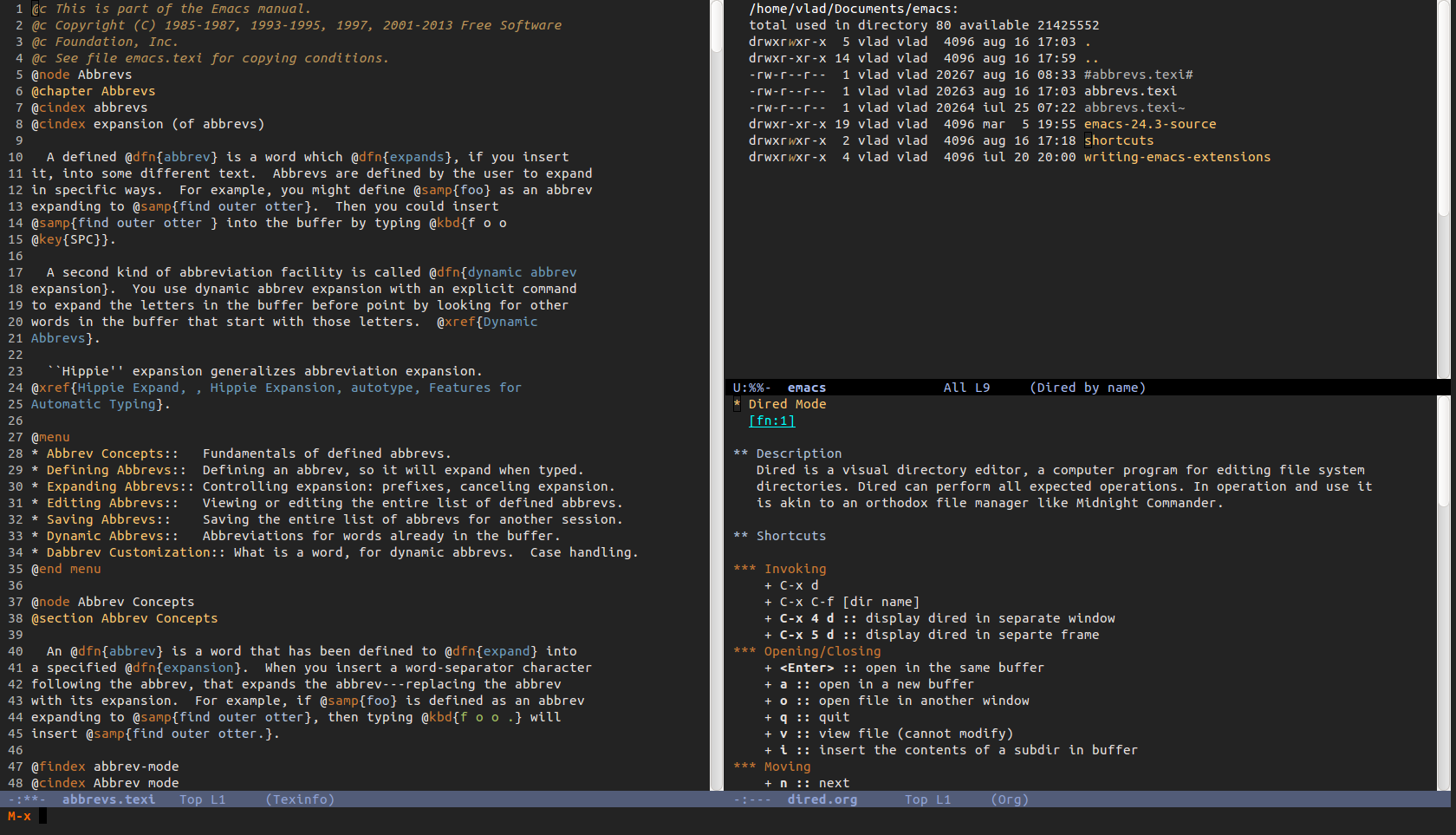Screen dimensions: 1456x835
Task: Click the current directory '.' entry
Action: (1088, 42)
